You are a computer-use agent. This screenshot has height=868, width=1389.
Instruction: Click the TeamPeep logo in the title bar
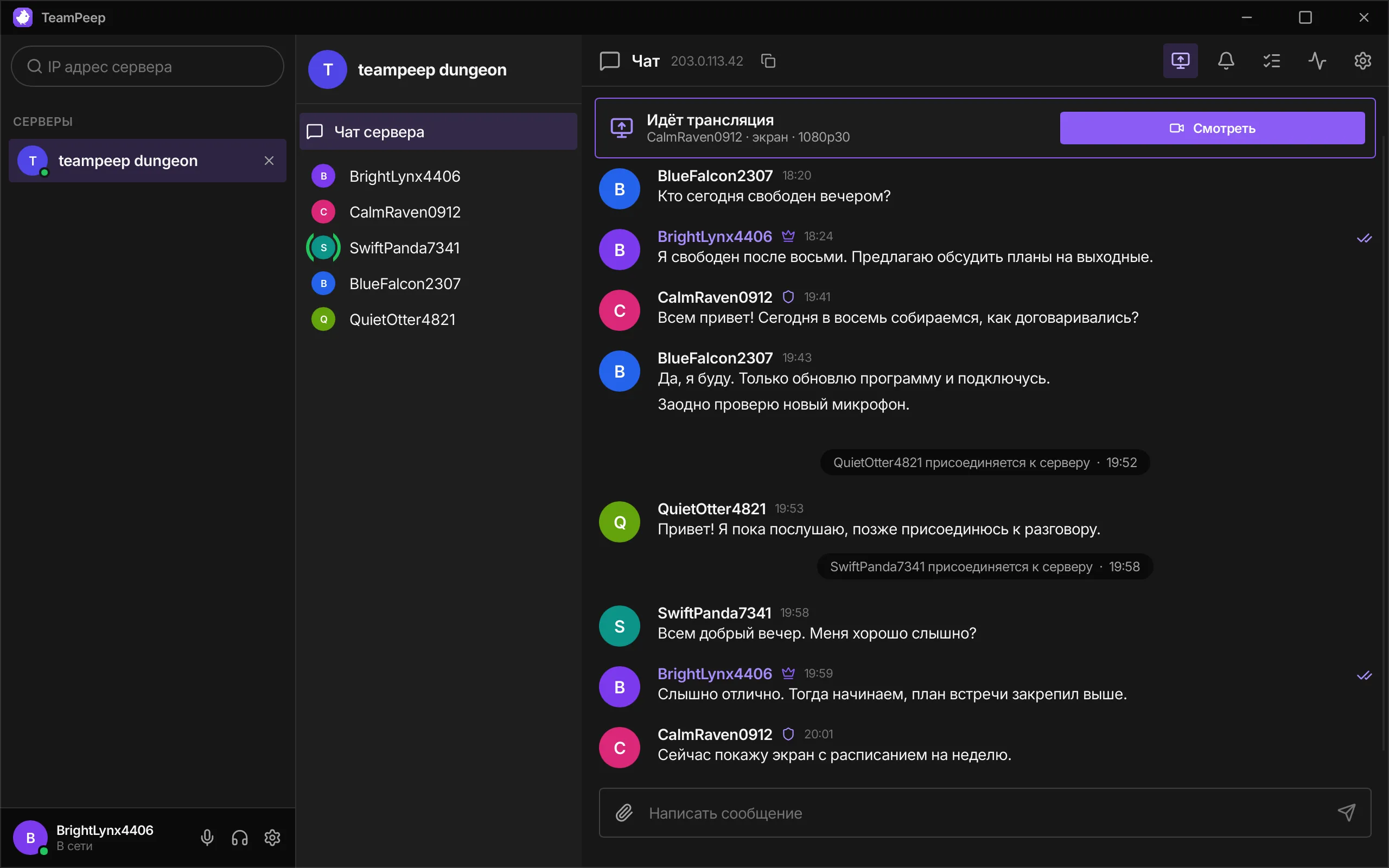(23, 17)
